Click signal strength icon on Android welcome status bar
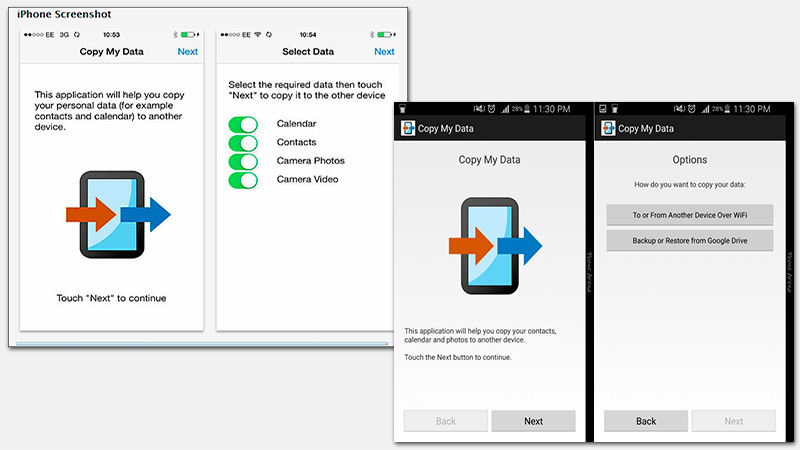Image resolution: width=800 pixels, height=450 pixels. (505, 109)
